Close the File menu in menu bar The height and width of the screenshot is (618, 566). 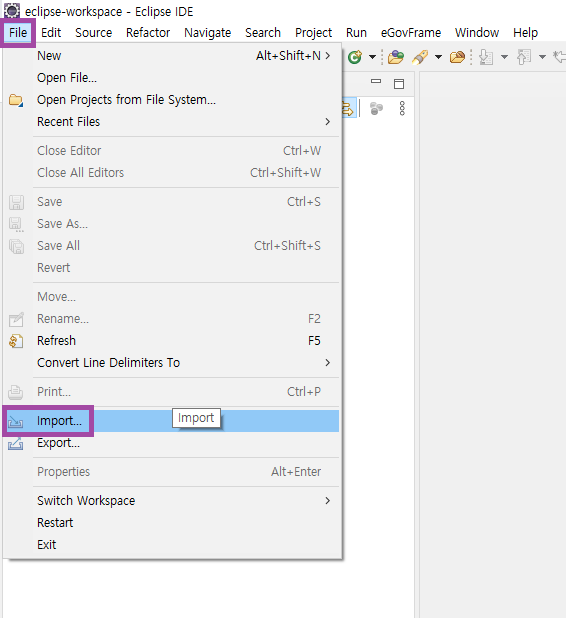point(18,33)
